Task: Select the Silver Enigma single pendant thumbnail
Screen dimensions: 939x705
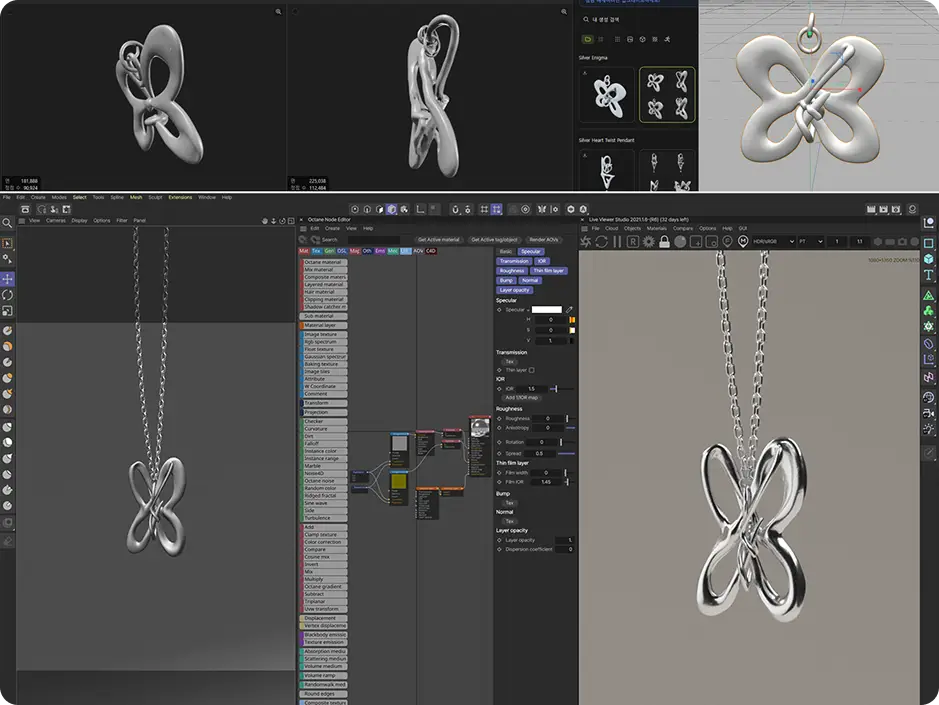Action: pos(607,95)
